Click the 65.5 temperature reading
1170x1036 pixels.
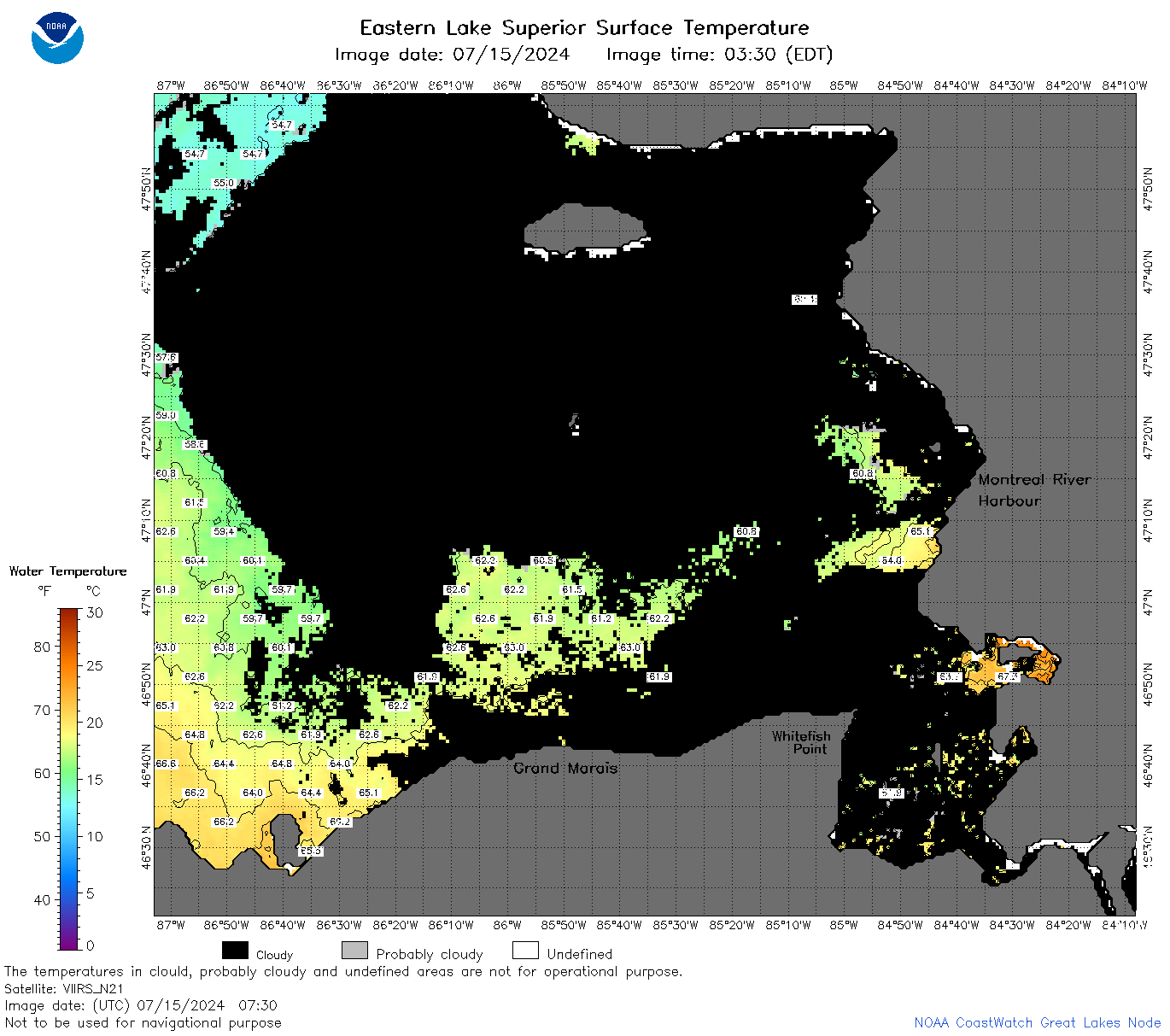(x=311, y=852)
